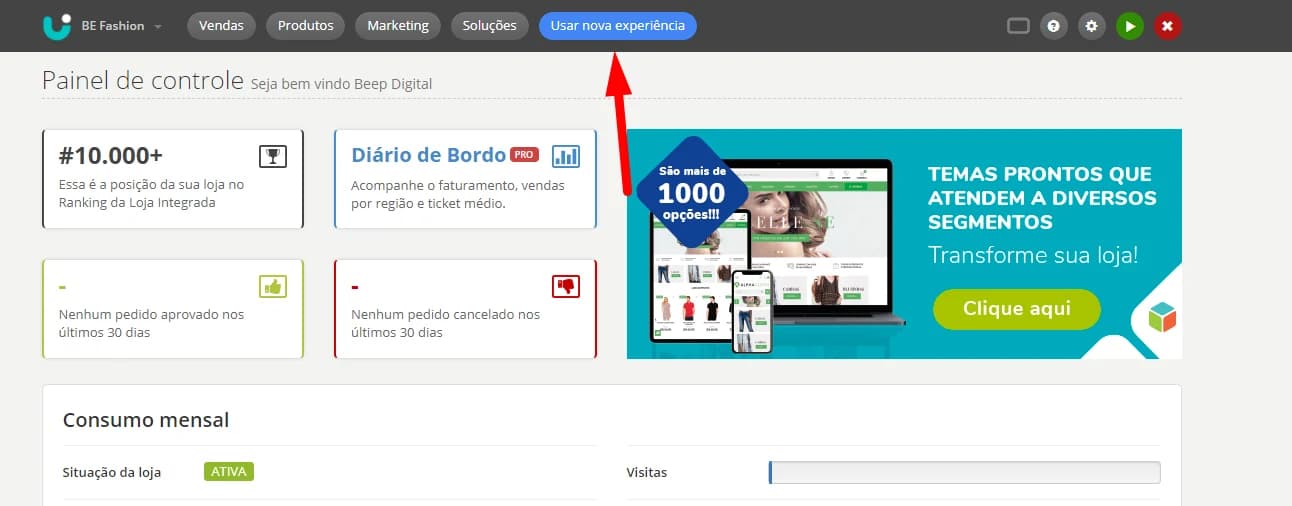The width and height of the screenshot is (1292, 506).
Task: Click the red thumbs-down cancelled orders icon
Action: 566,286
